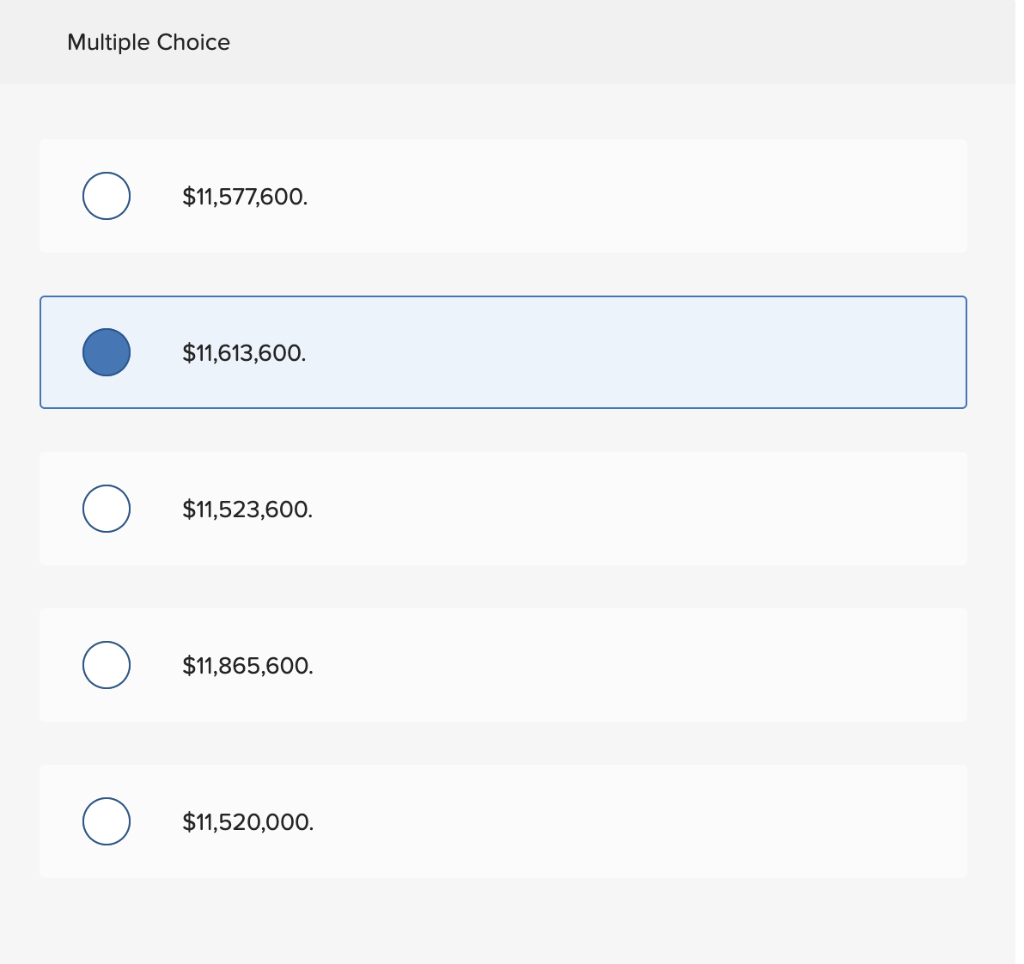The width and height of the screenshot is (1024, 964).
Task: Click the $11,520,000 answer text
Action: click(247, 822)
